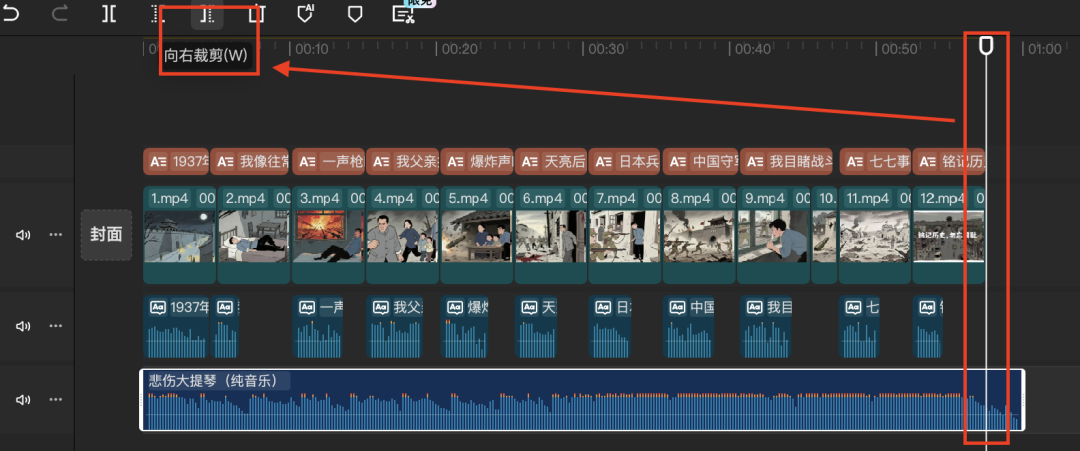The image size is (1080, 451).
Task: Open more options for music track
Action: tap(56, 400)
